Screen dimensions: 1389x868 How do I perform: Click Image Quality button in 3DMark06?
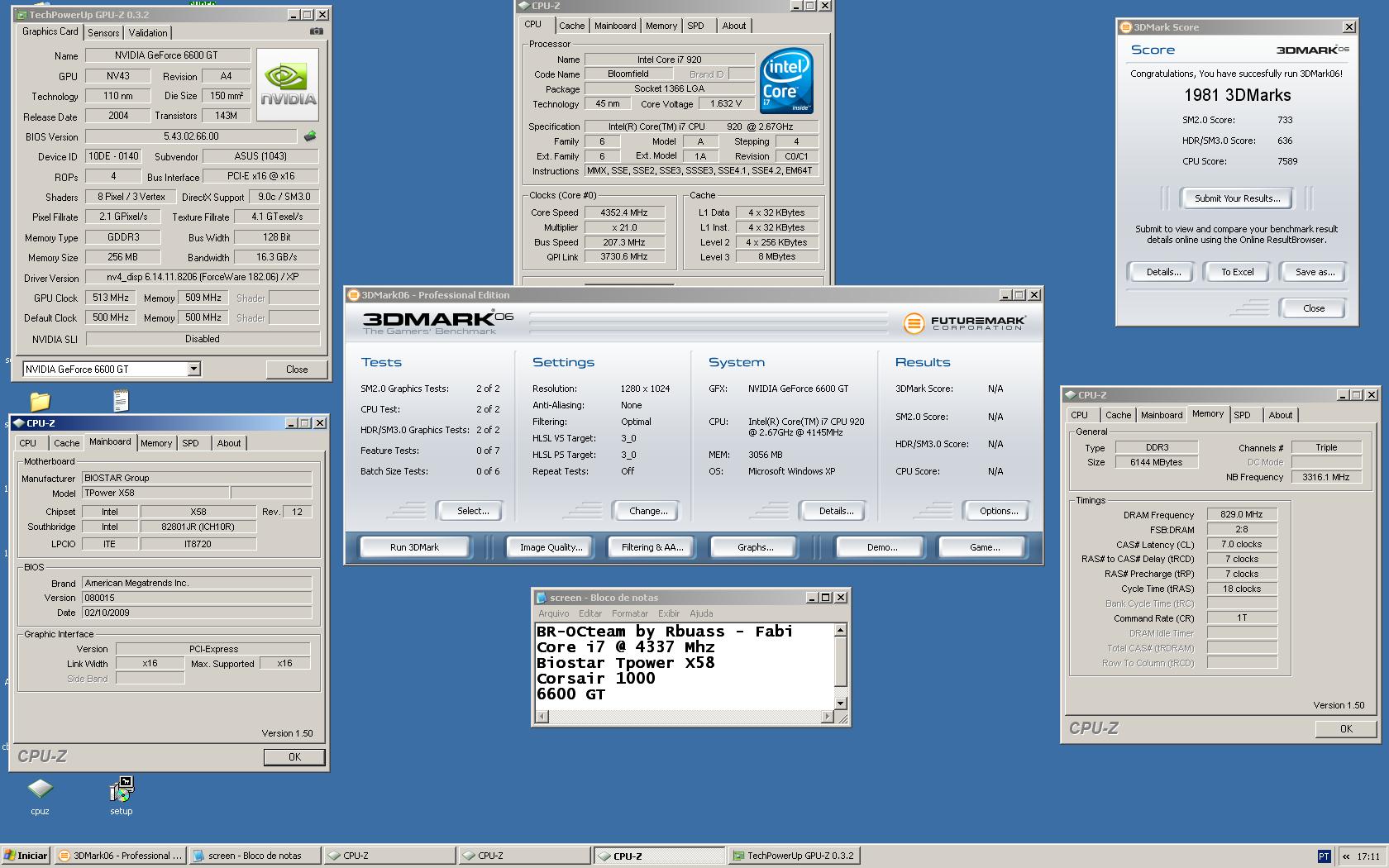pos(551,547)
